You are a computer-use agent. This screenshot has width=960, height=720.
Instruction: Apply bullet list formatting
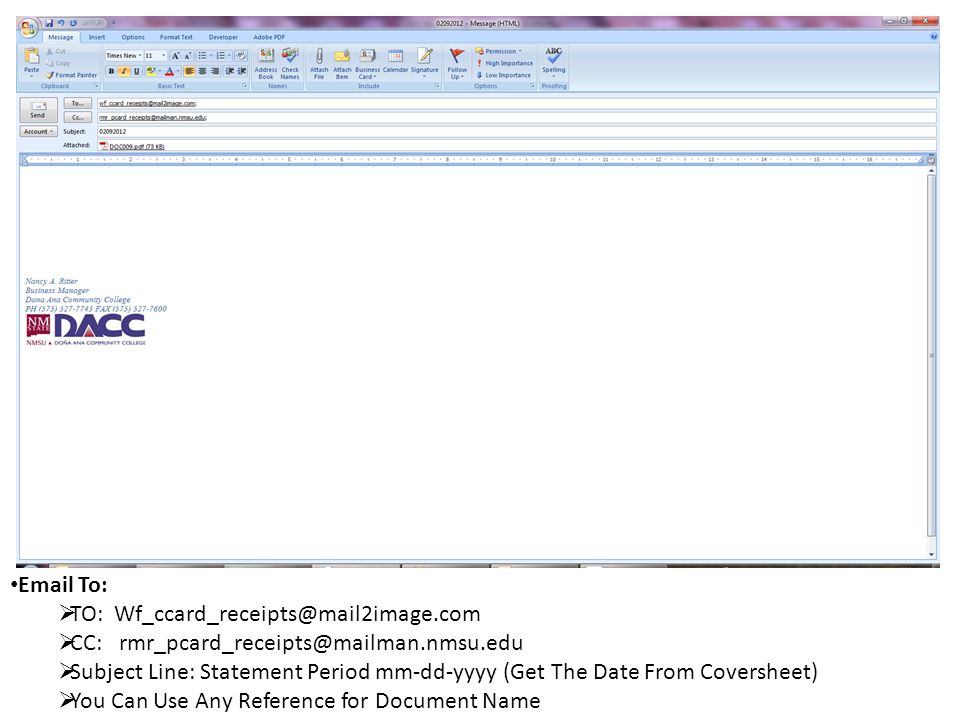pyautogui.click(x=202, y=56)
